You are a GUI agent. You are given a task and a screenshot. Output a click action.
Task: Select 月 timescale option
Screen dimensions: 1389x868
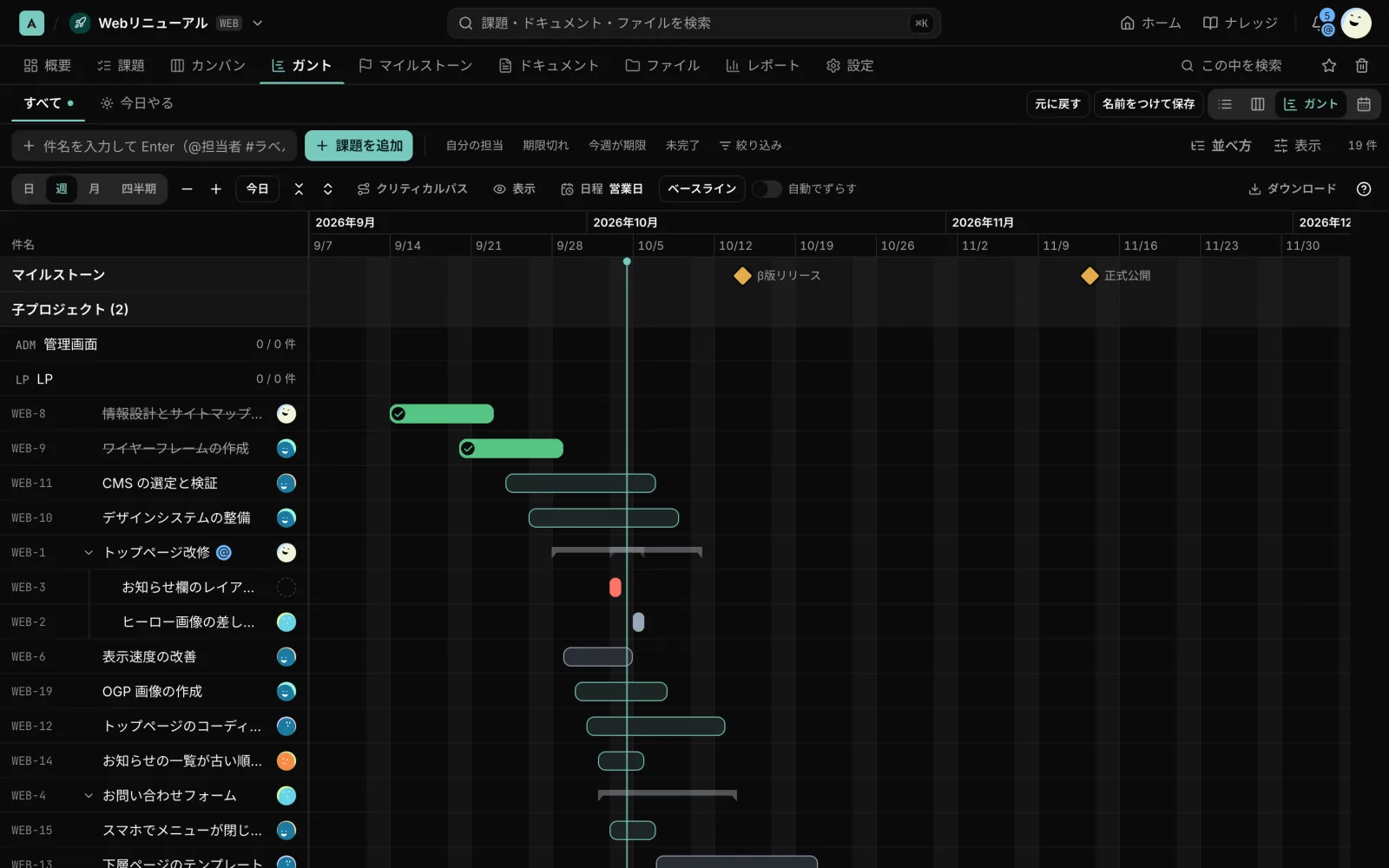pyautogui.click(x=94, y=189)
